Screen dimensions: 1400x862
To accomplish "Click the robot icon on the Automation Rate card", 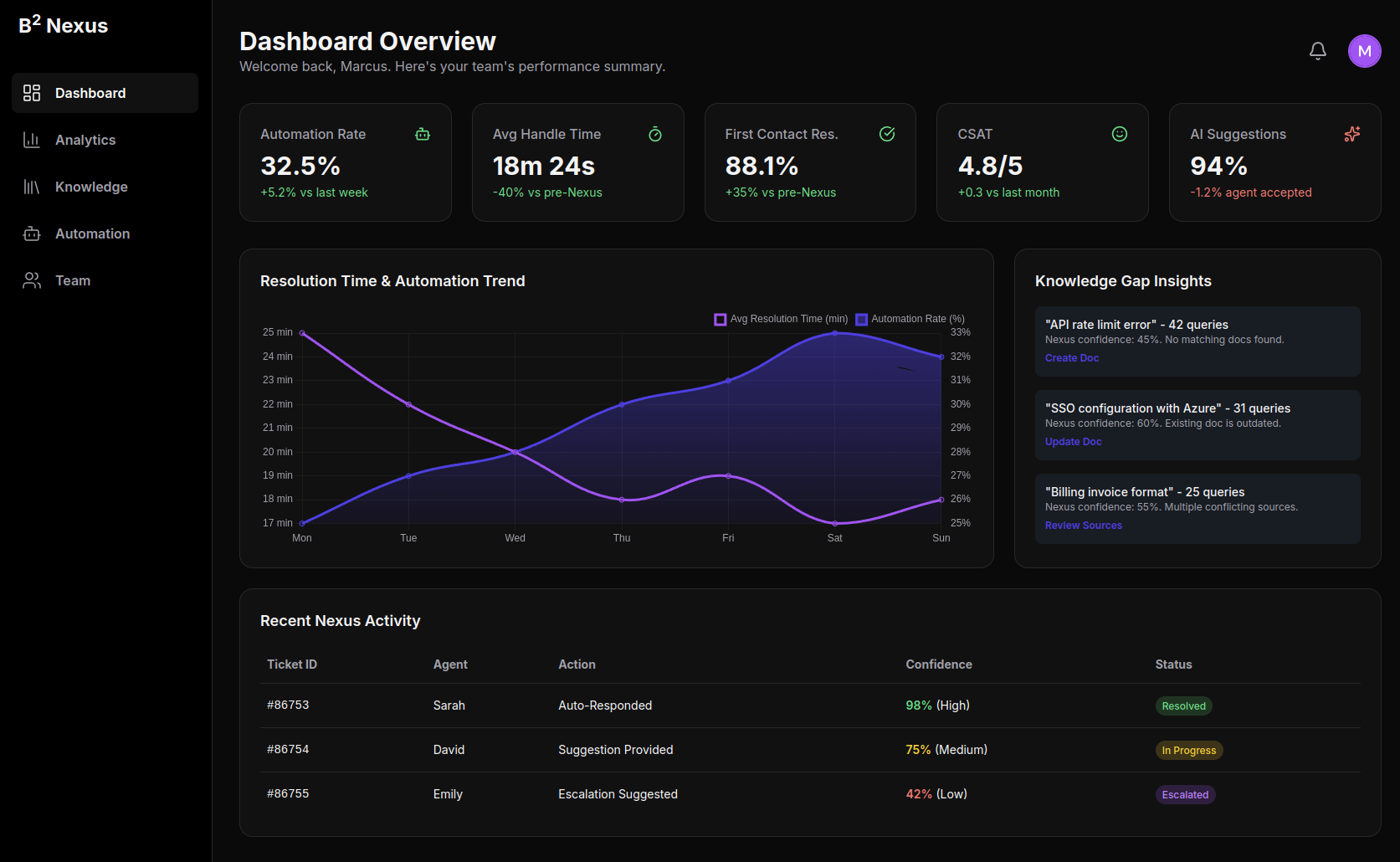I will click(x=423, y=134).
